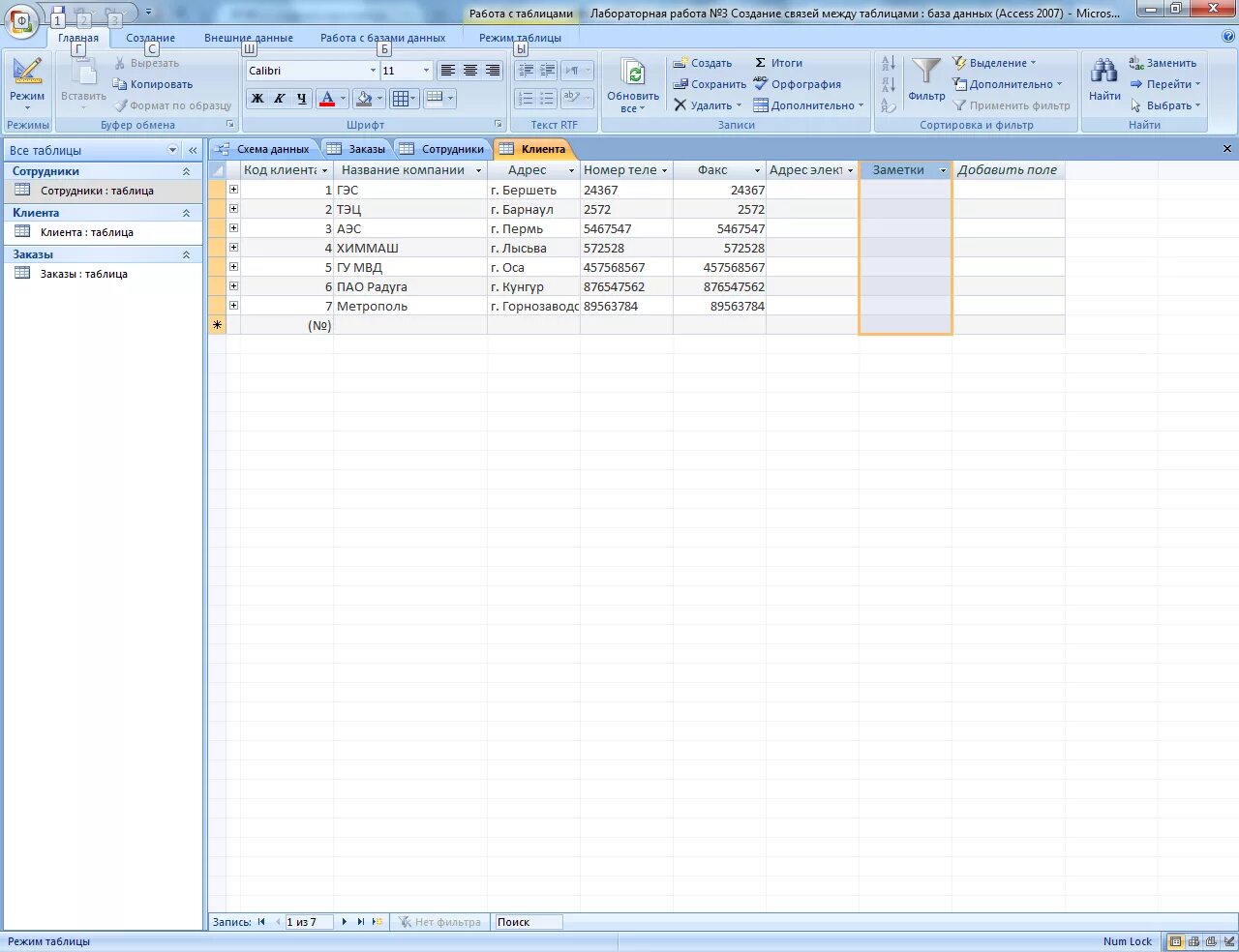Screen dimensions: 1239x952
Task: Open the font color dropdown arrow
Action: [343, 98]
